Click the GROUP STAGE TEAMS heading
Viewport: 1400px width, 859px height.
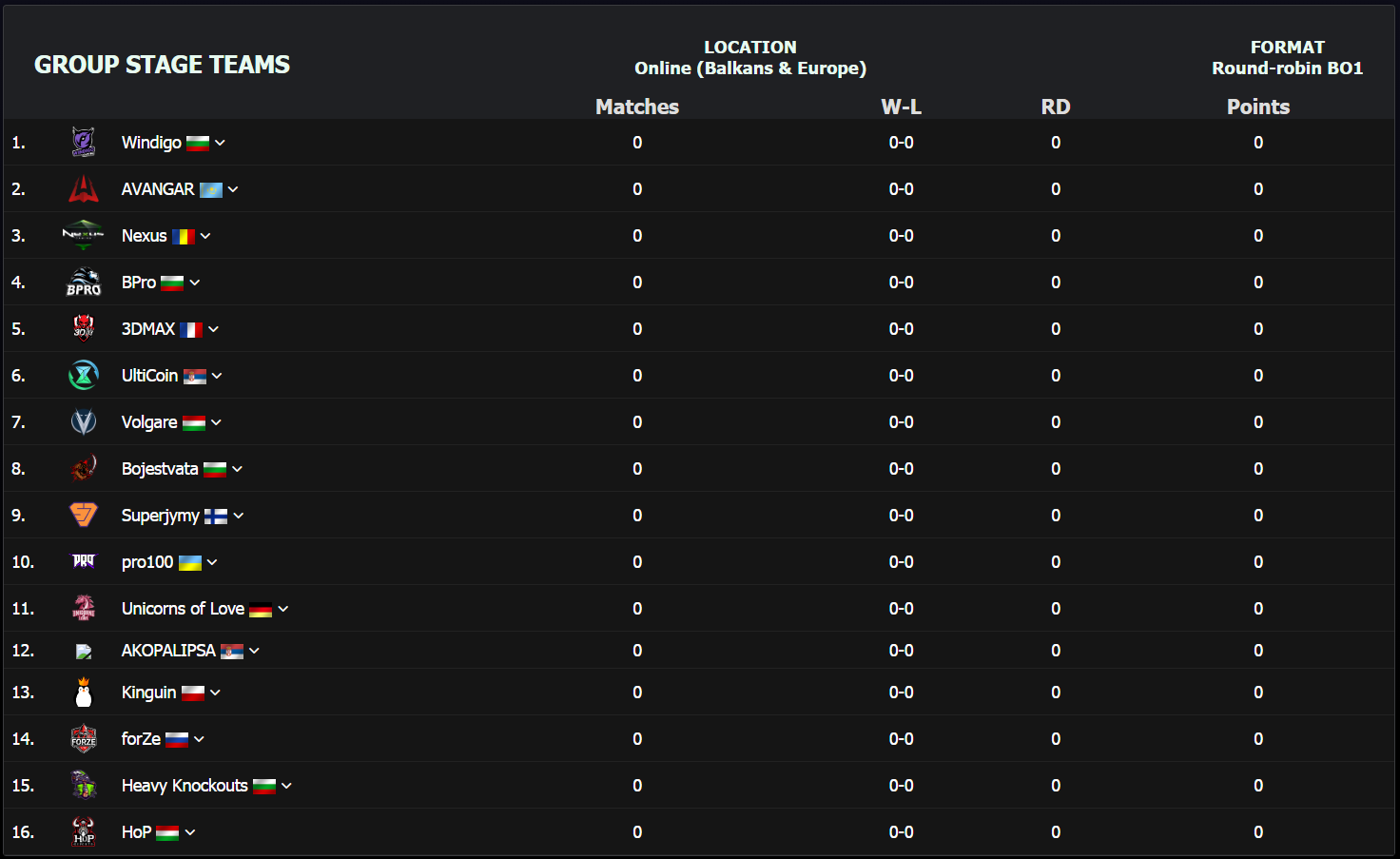[162, 64]
